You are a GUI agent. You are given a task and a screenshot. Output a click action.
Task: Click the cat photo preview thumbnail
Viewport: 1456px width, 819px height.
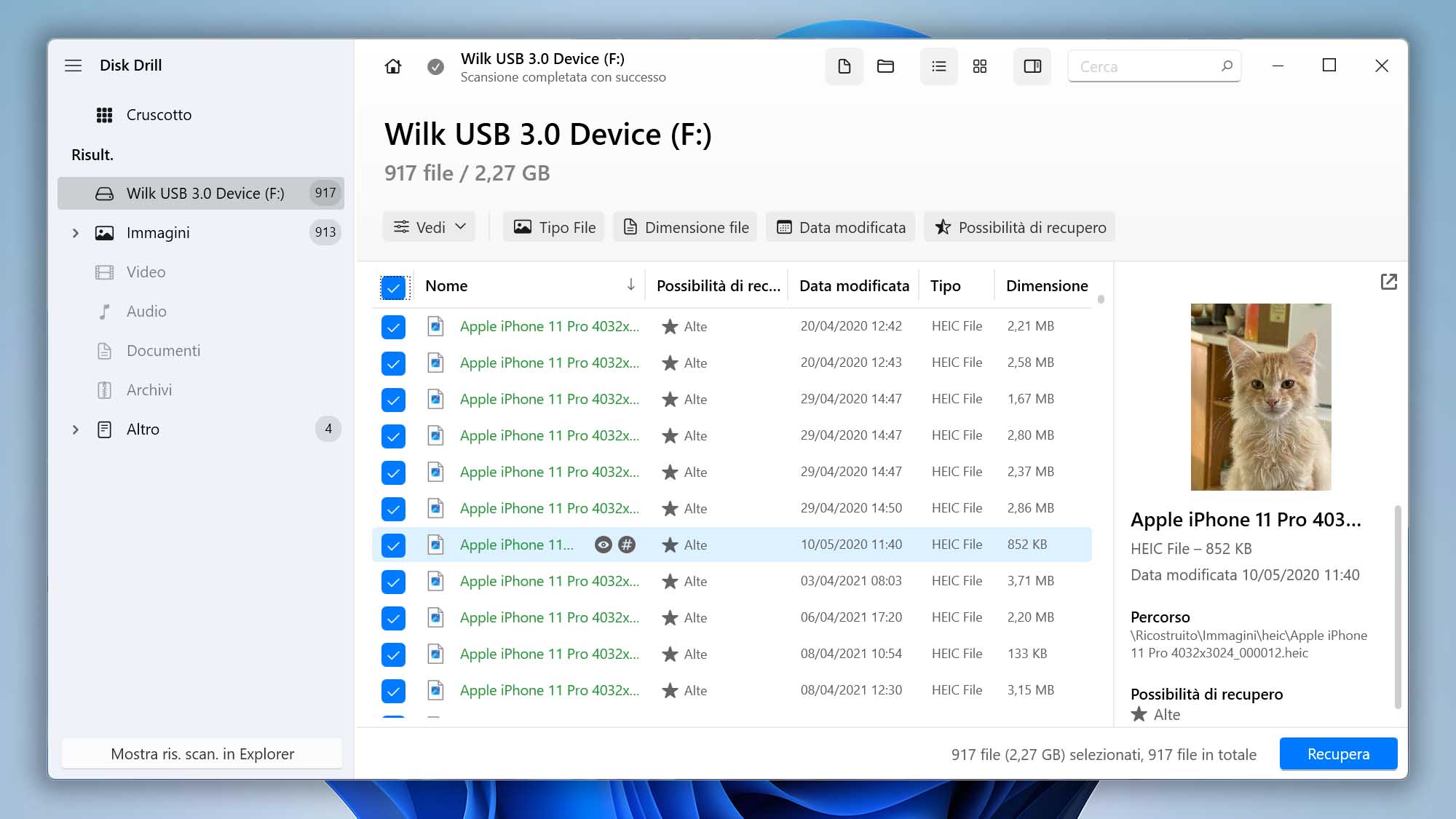tap(1261, 397)
